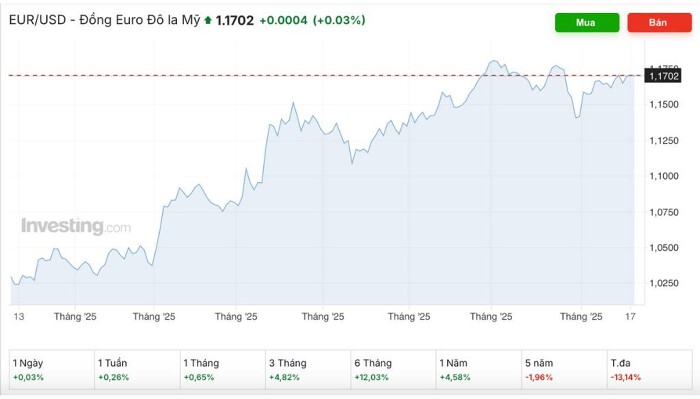Click the green up arrow price indicator
The width and height of the screenshot is (700, 399).
tap(208, 20)
